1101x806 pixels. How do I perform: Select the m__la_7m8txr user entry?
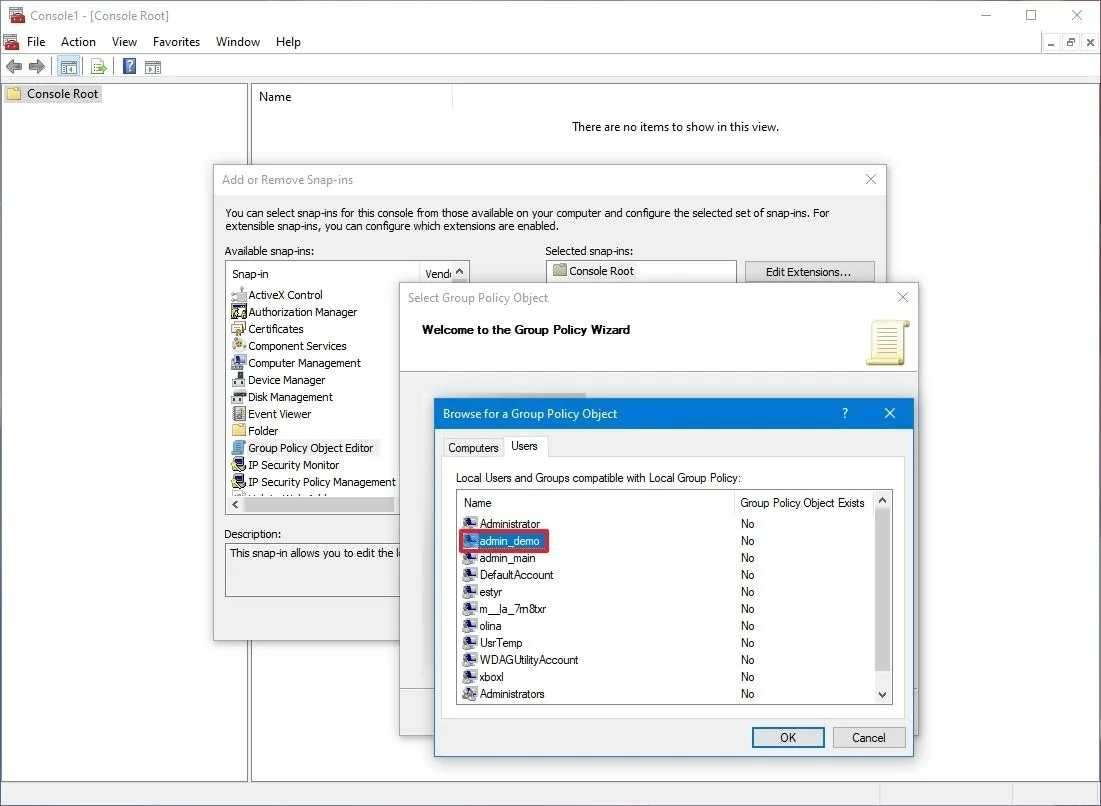[x=505, y=609]
